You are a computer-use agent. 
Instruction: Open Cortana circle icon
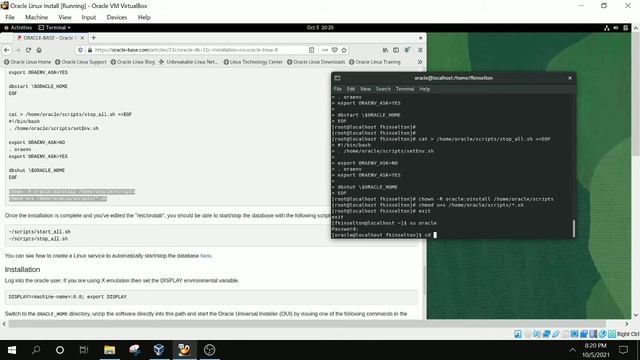(60, 350)
